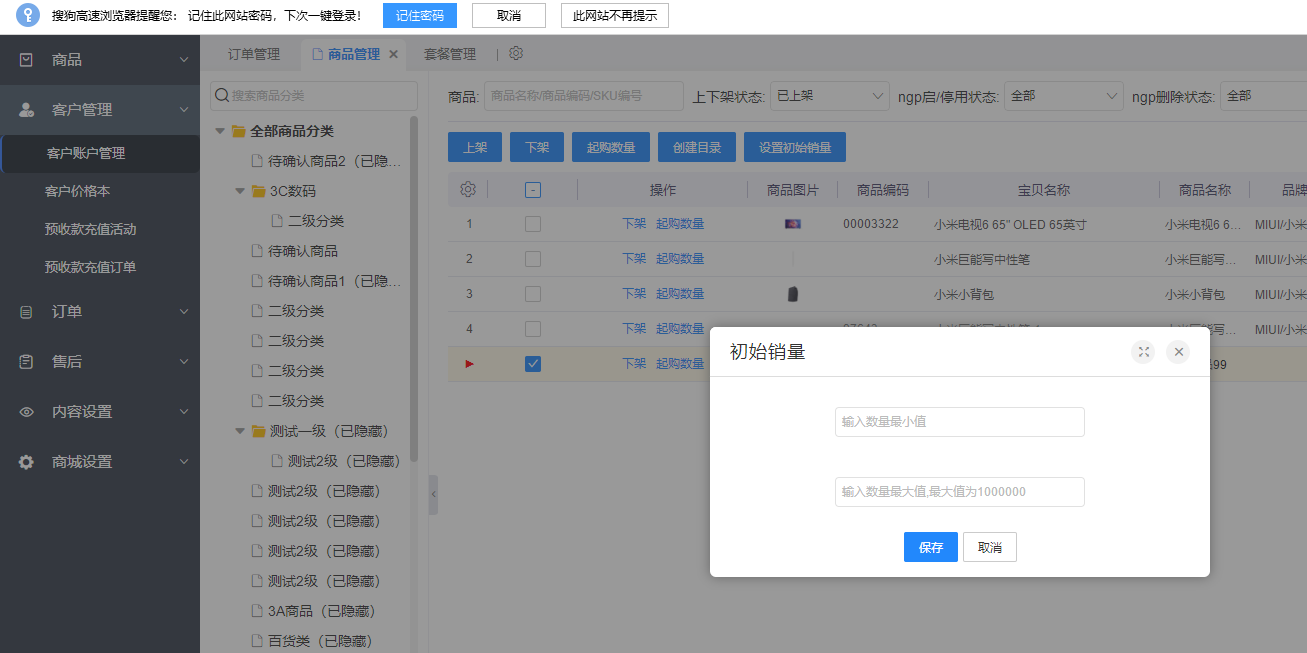
Task: Click the 设置初始销量 button
Action: click(794, 147)
